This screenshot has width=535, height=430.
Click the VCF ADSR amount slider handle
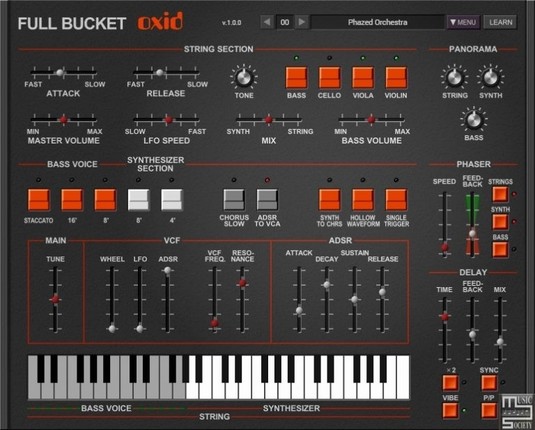point(167,270)
